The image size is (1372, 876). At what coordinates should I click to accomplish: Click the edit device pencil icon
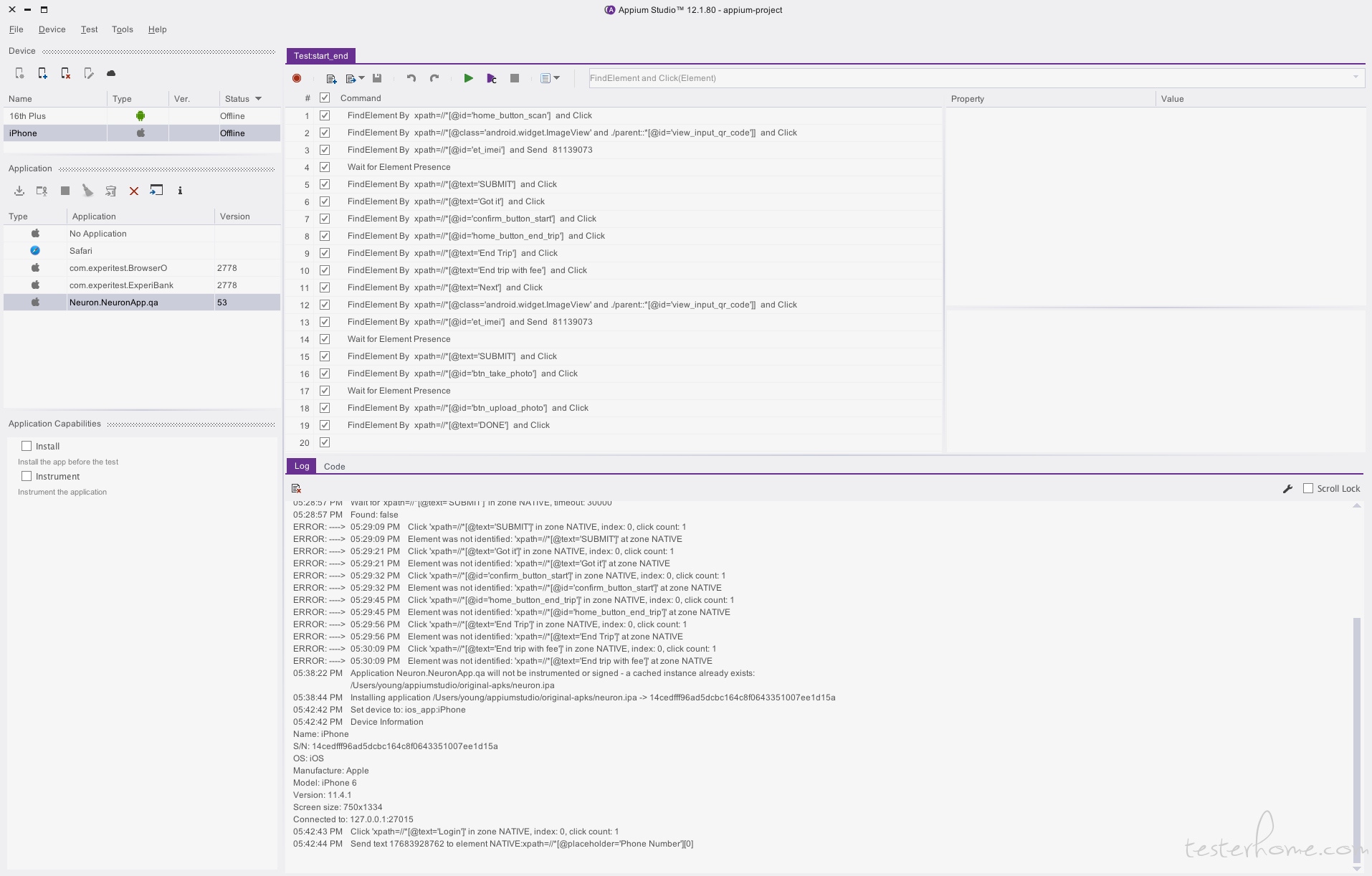[88, 73]
